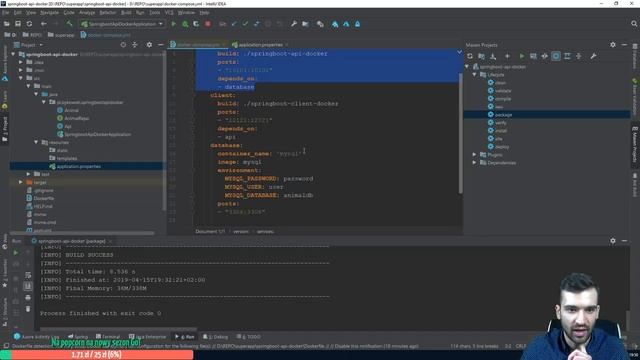This screenshot has width=640, height=360.
Task: Click the Synchronize refresh icon in main toolbar
Action: (29, 24)
